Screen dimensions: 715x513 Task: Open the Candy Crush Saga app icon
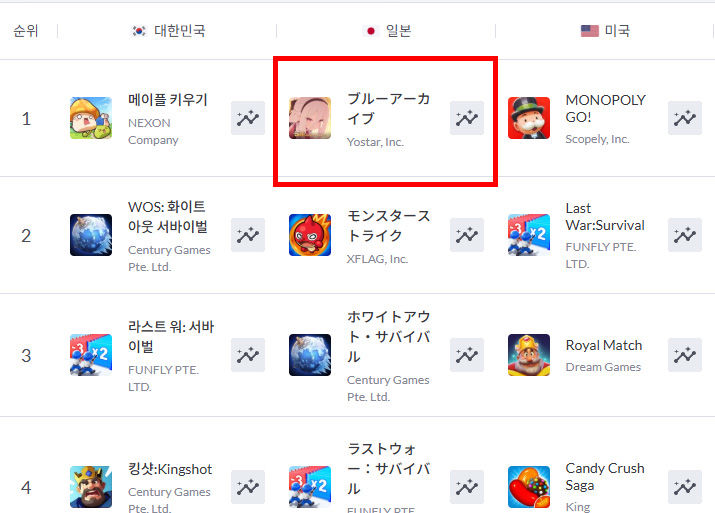pos(529,487)
